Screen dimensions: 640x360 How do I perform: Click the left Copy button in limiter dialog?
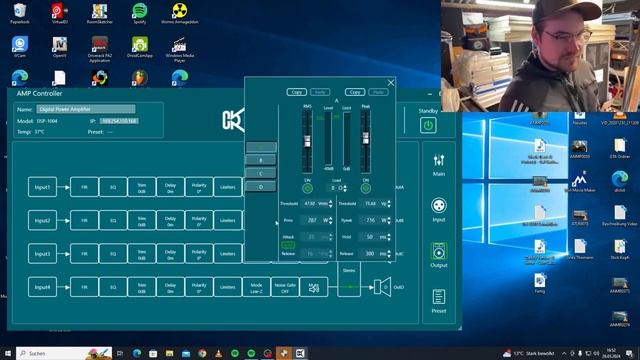(297, 92)
